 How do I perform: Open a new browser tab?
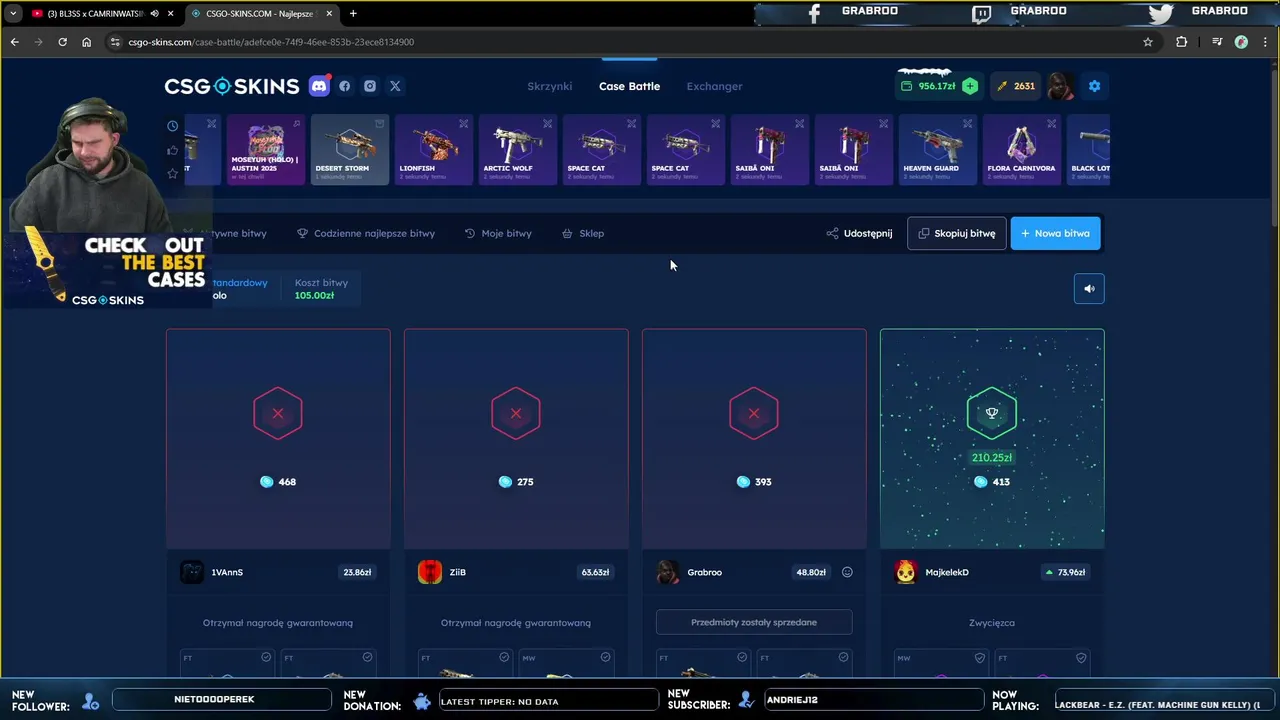pos(353,13)
